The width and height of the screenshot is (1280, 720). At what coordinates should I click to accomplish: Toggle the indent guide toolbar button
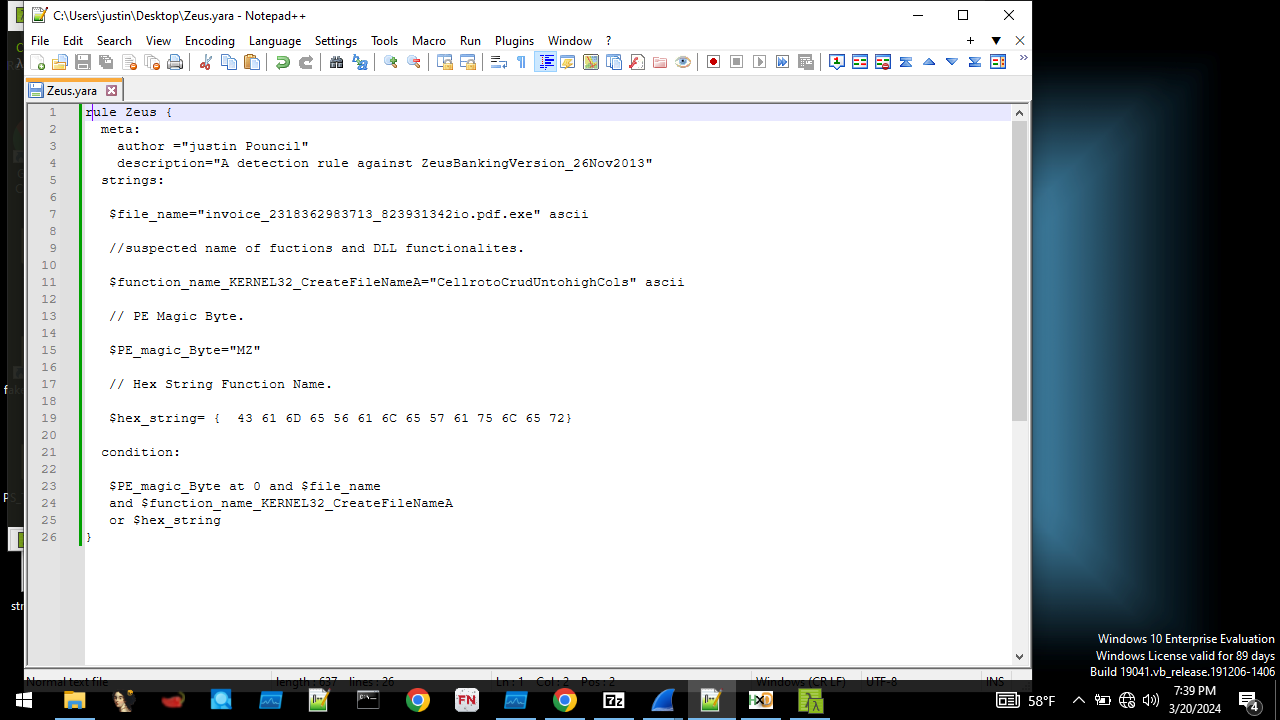pyautogui.click(x=545, y=62)
